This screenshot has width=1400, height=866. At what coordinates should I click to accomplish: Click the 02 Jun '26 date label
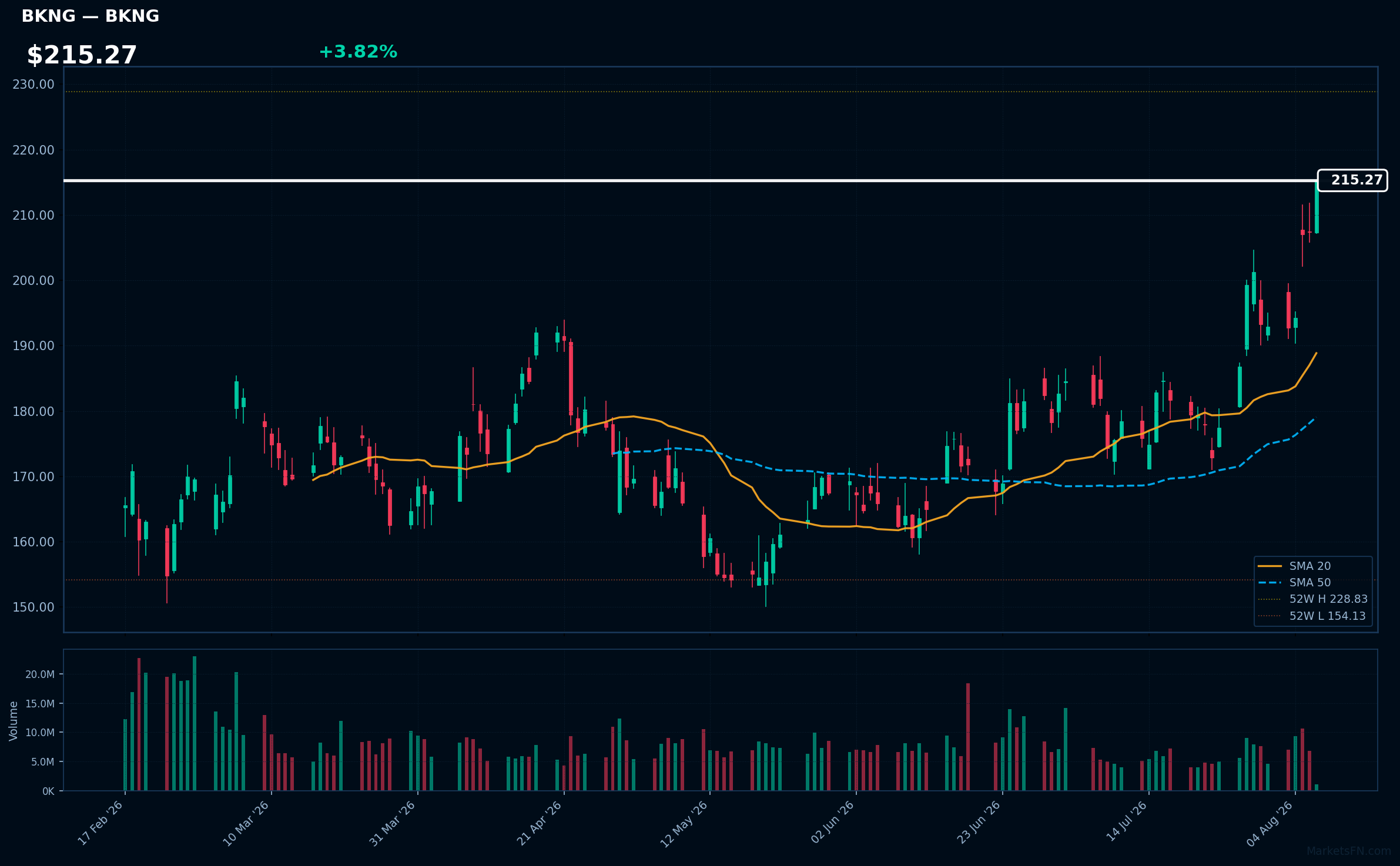pyautogui.click(x=832, y=823)
